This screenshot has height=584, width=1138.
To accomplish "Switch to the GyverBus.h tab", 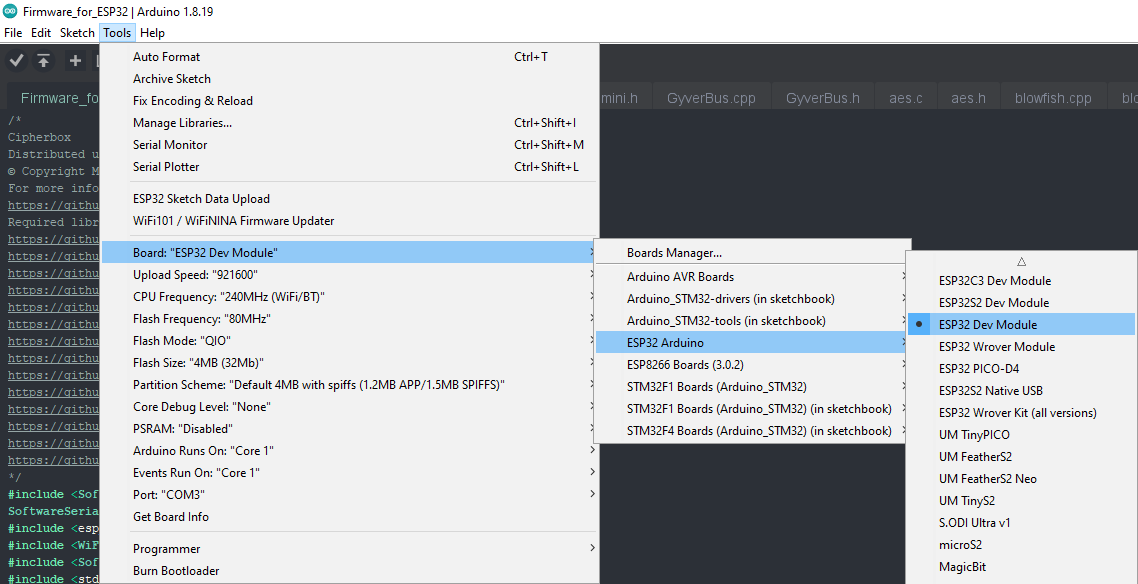I will pos(822,98).
